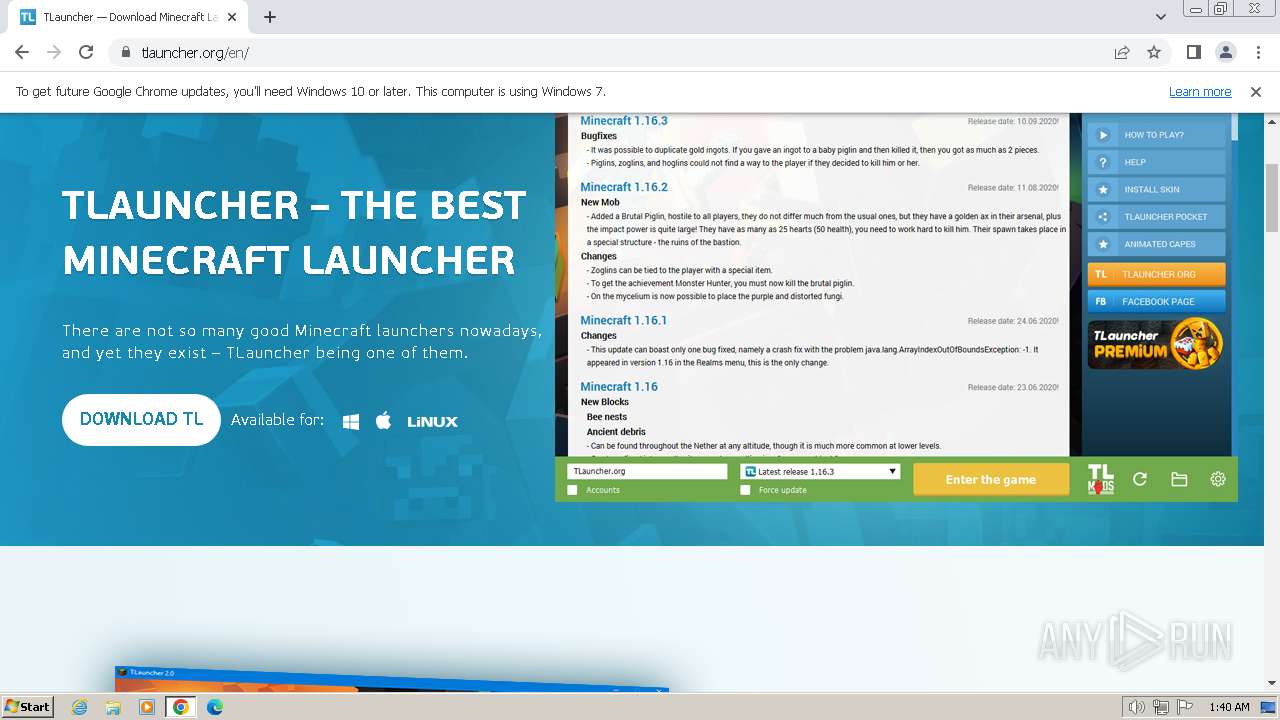The height and width of the screenshot is (720, 1280).
Task: Click the Learn more link
Action: [x=1200, y=91]
